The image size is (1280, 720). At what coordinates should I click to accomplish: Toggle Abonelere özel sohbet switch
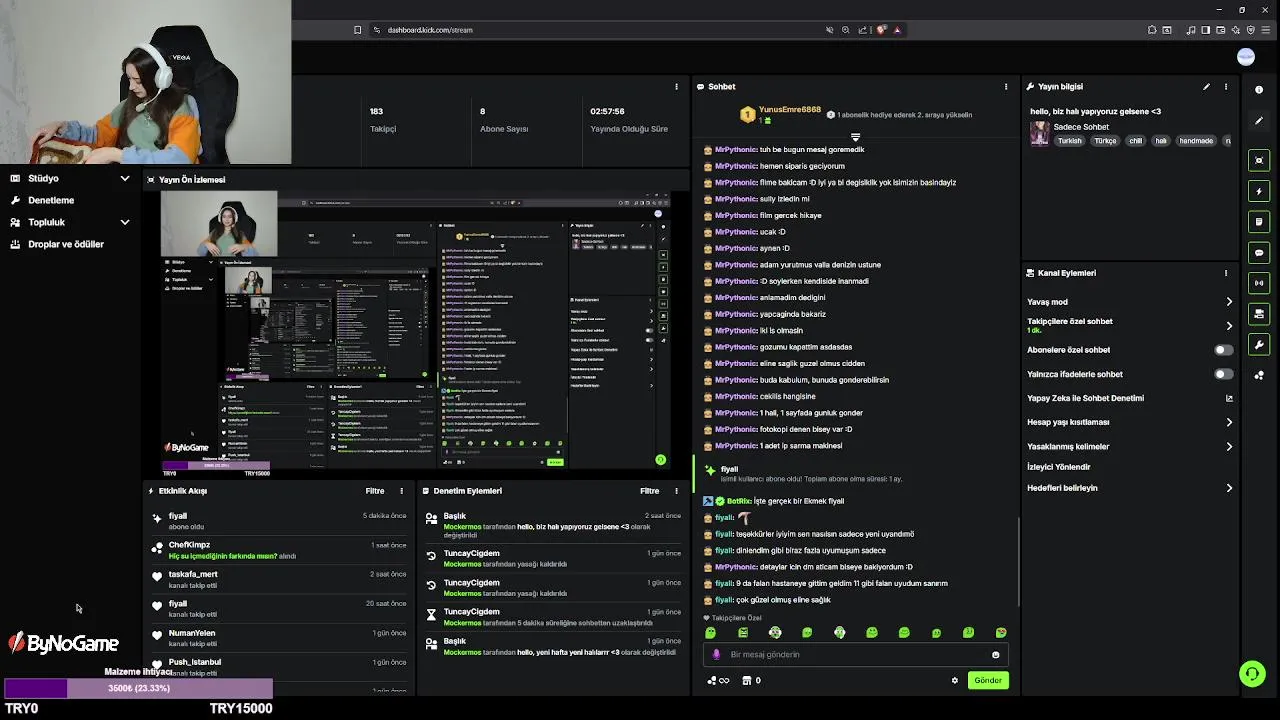(1223, 350)
